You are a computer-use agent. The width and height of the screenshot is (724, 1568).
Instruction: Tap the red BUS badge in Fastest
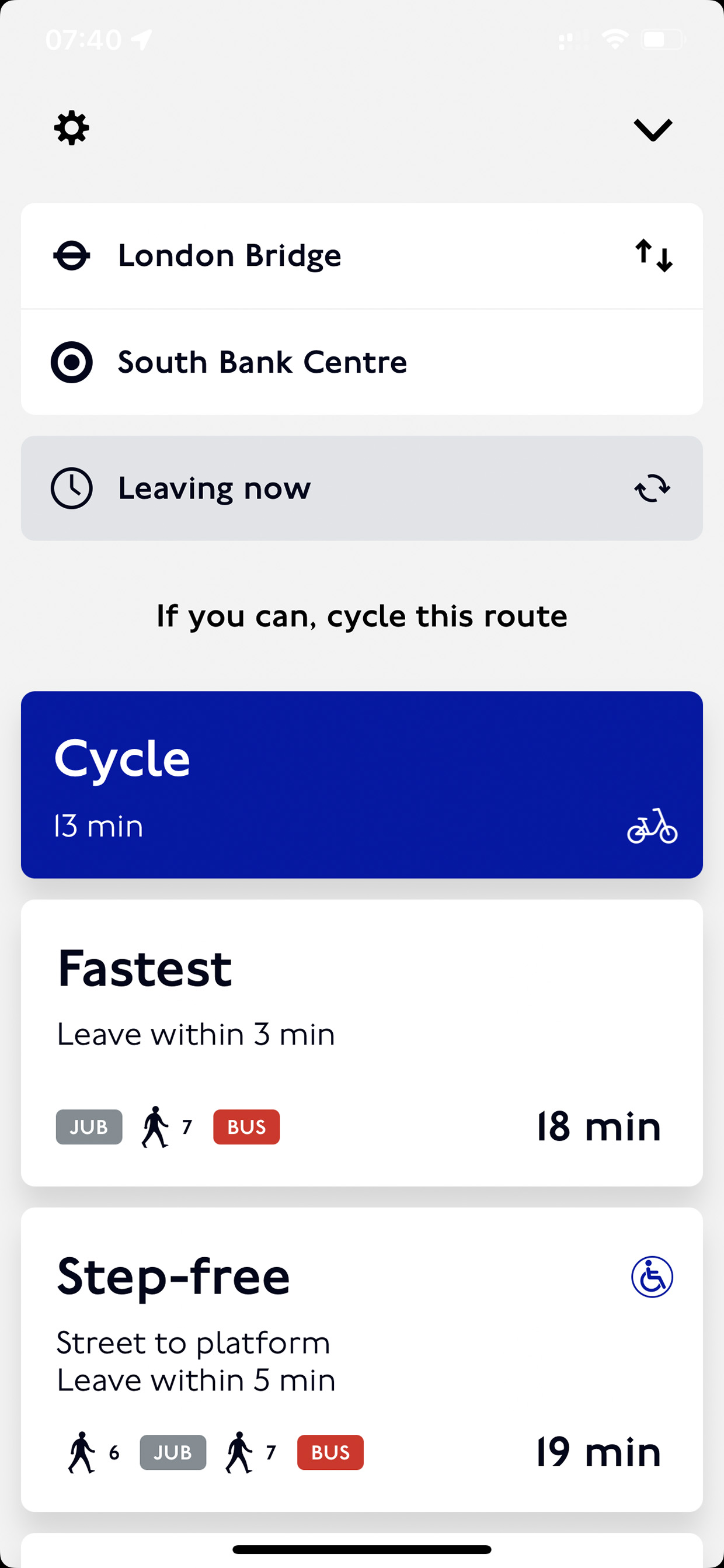[246, 1128]
